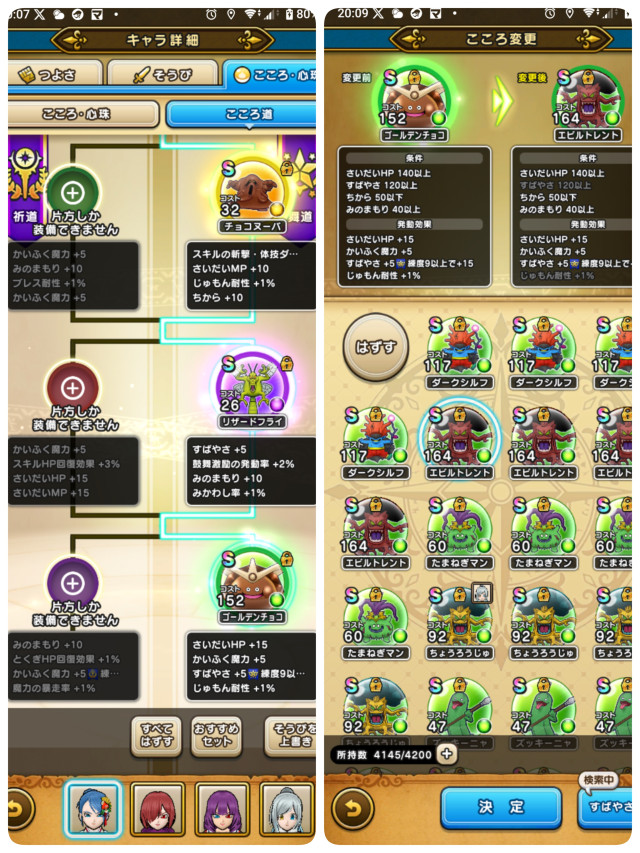
Task: Select the blue-haired character portrait
Action: (91, 808)
